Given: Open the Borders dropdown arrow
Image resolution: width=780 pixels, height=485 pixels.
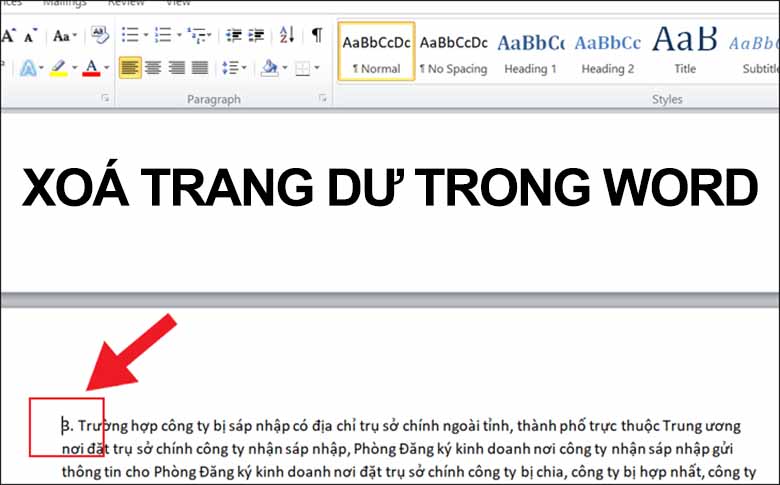Looking at the screenshot, I should pyautogui.click(x=317, y=68).
